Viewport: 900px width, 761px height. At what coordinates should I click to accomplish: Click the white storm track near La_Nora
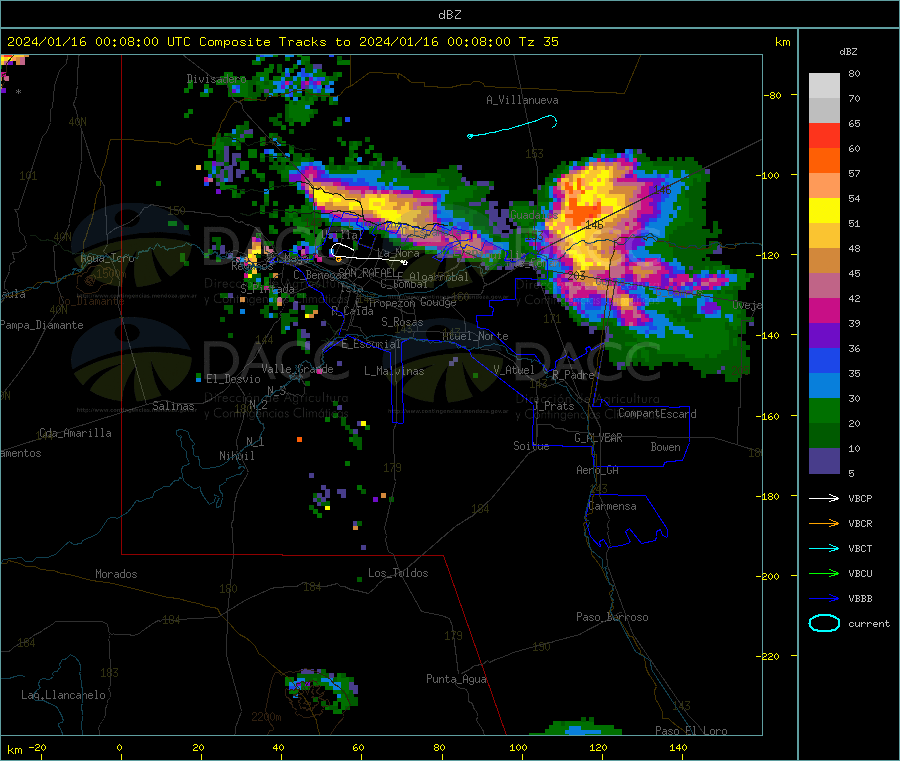[369, 255]
